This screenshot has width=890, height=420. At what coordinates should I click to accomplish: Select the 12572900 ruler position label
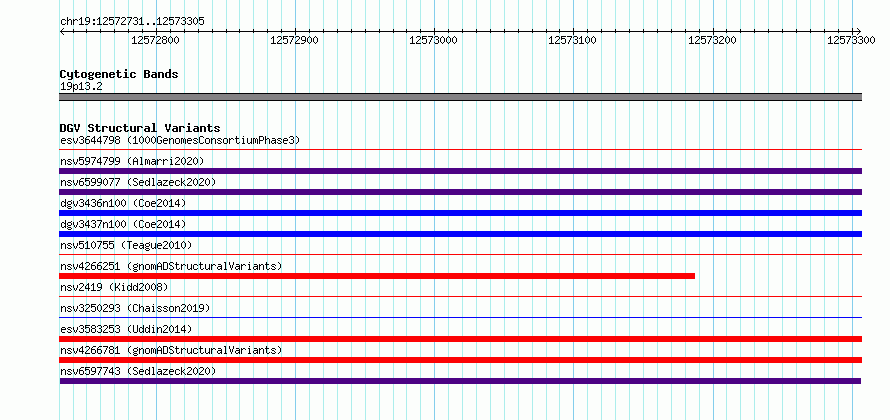point(294,40)
